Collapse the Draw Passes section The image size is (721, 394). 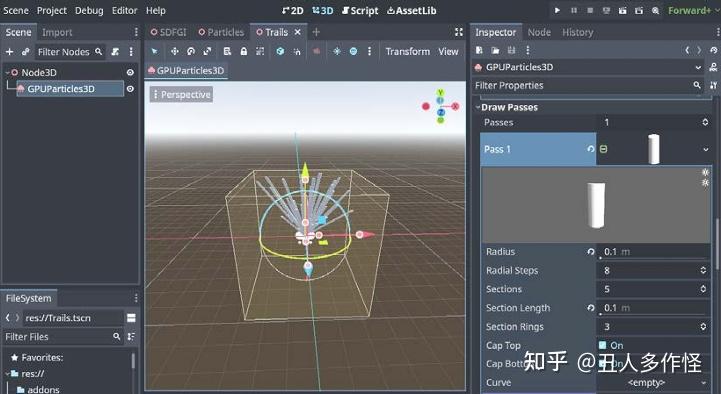pos(478,107)
